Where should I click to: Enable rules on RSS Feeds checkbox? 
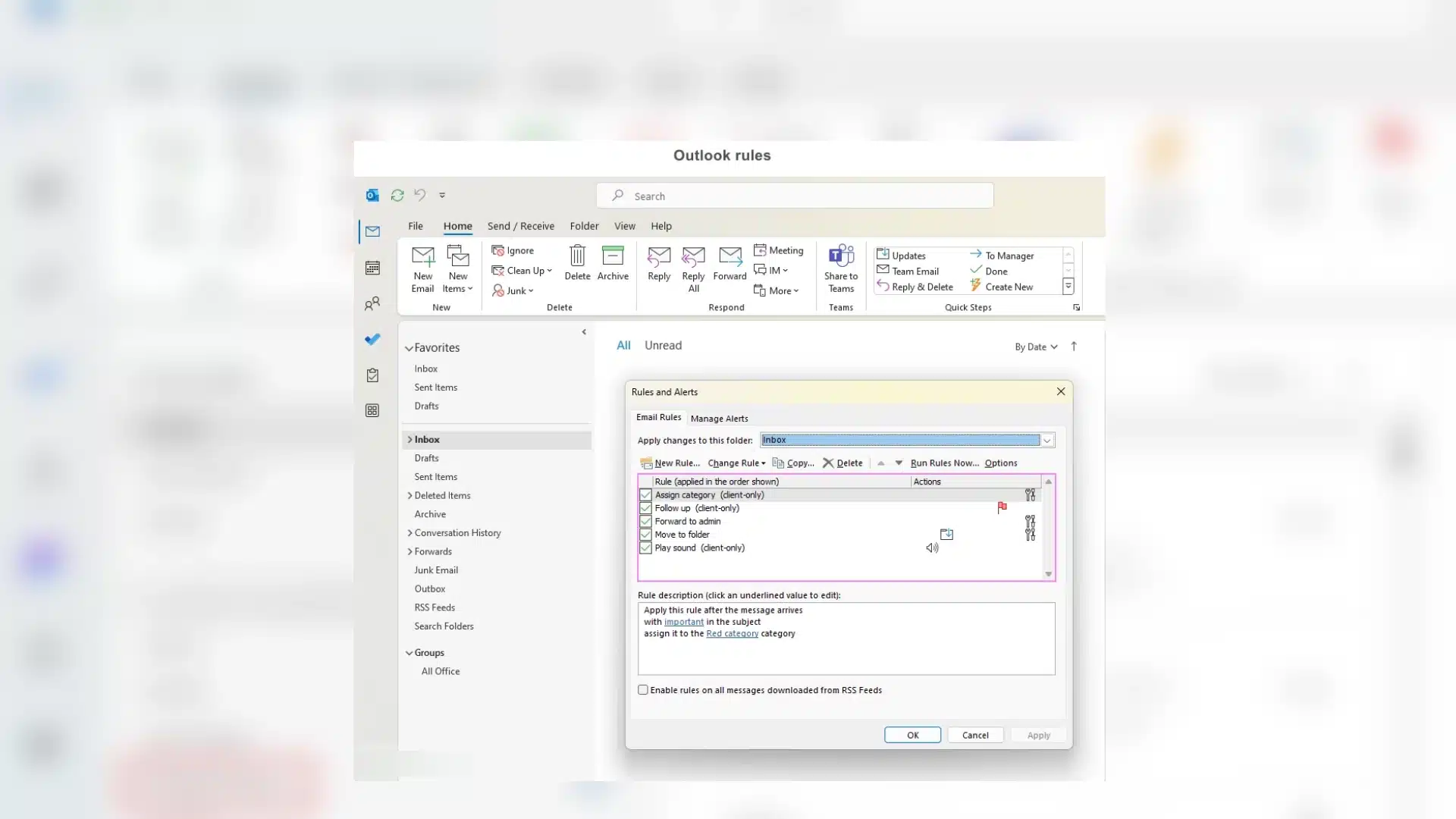[x=643, y=690]
